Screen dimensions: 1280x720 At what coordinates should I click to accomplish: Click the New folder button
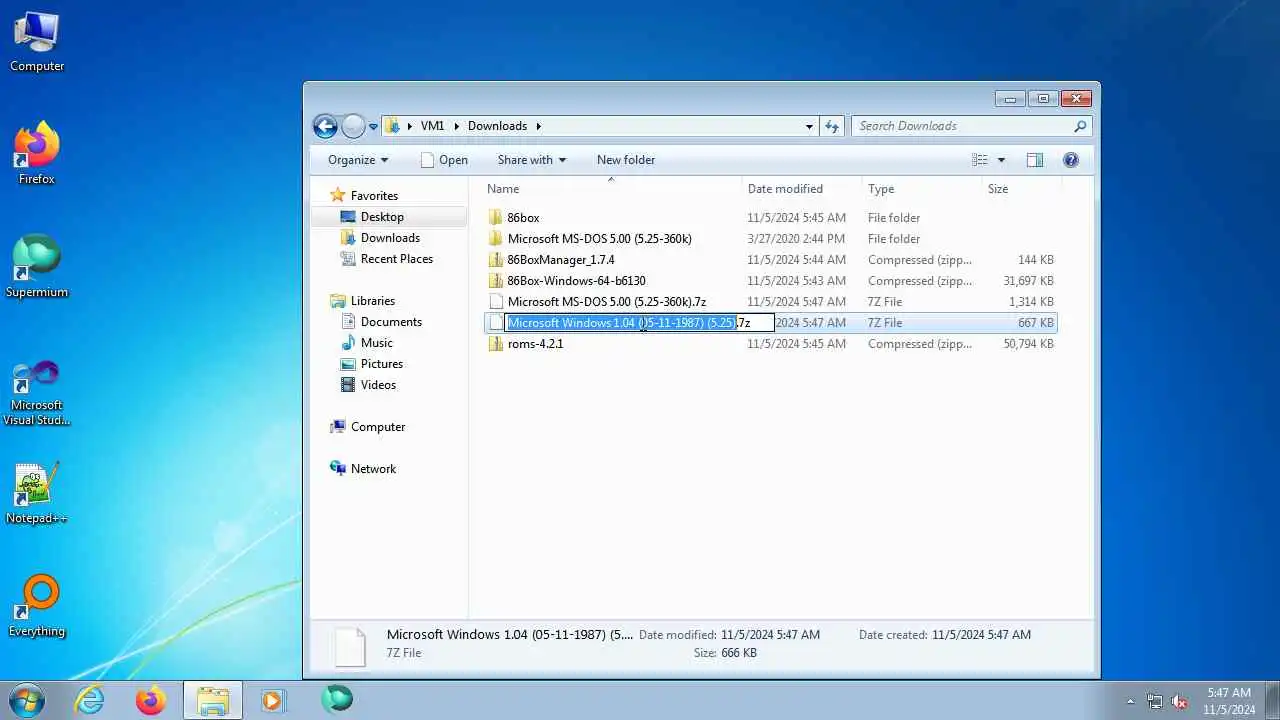pyautogui.click(x=626, y=160)
